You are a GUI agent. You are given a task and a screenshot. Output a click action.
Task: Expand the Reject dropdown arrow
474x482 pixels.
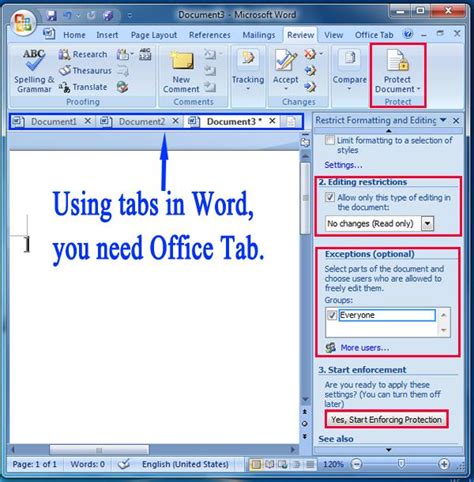(x=321, y=53)
